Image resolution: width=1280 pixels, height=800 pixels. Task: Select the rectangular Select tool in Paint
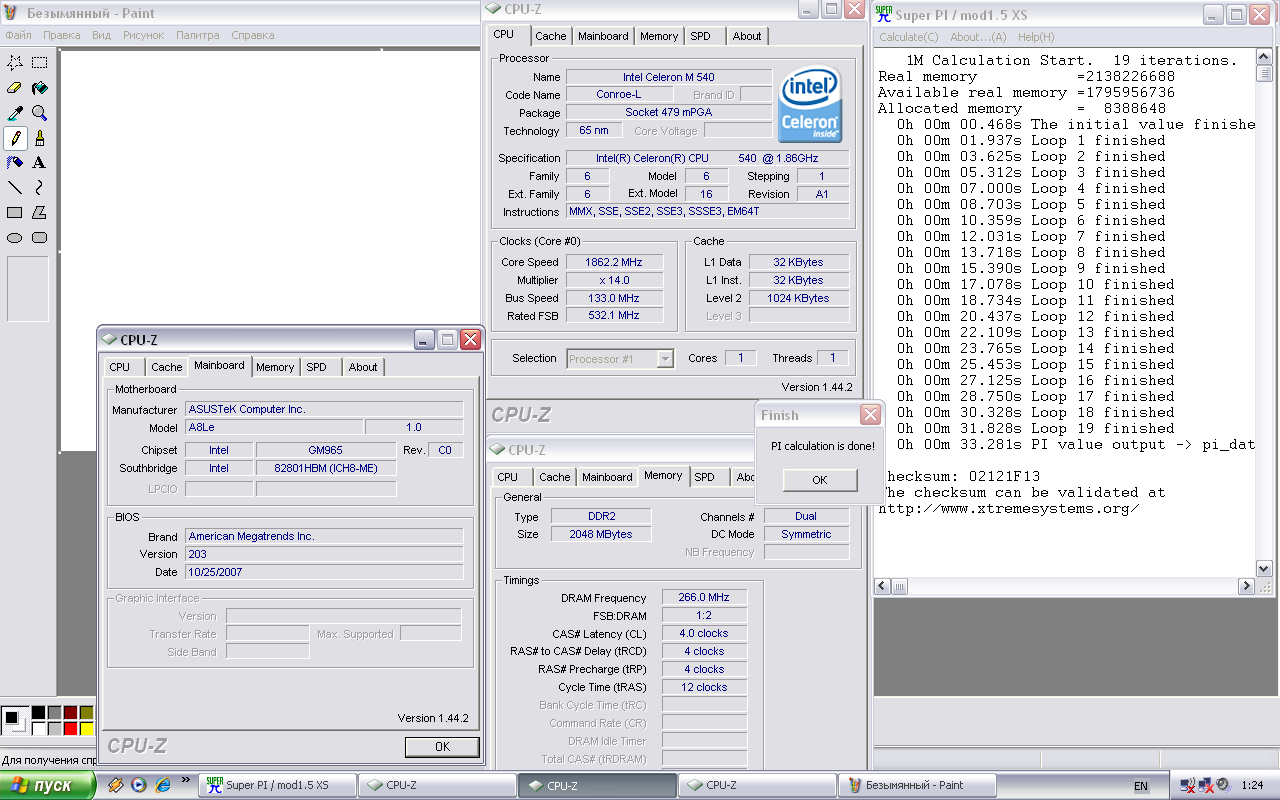(x=39, y=63)
